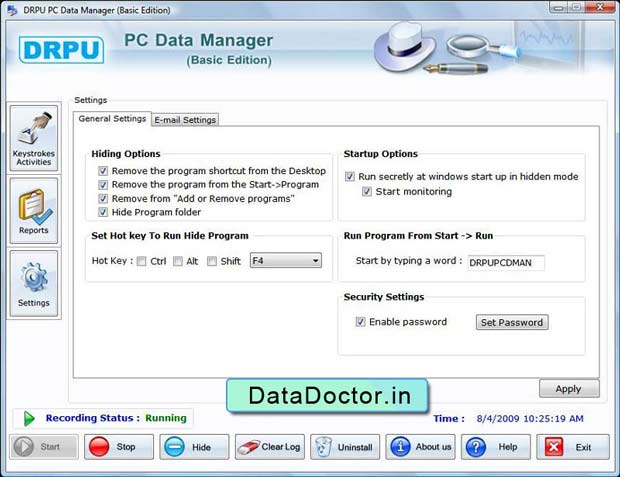Open the About us info button
Image resolution: width=620 pixels, height=477 pixels.
(420, 447)
